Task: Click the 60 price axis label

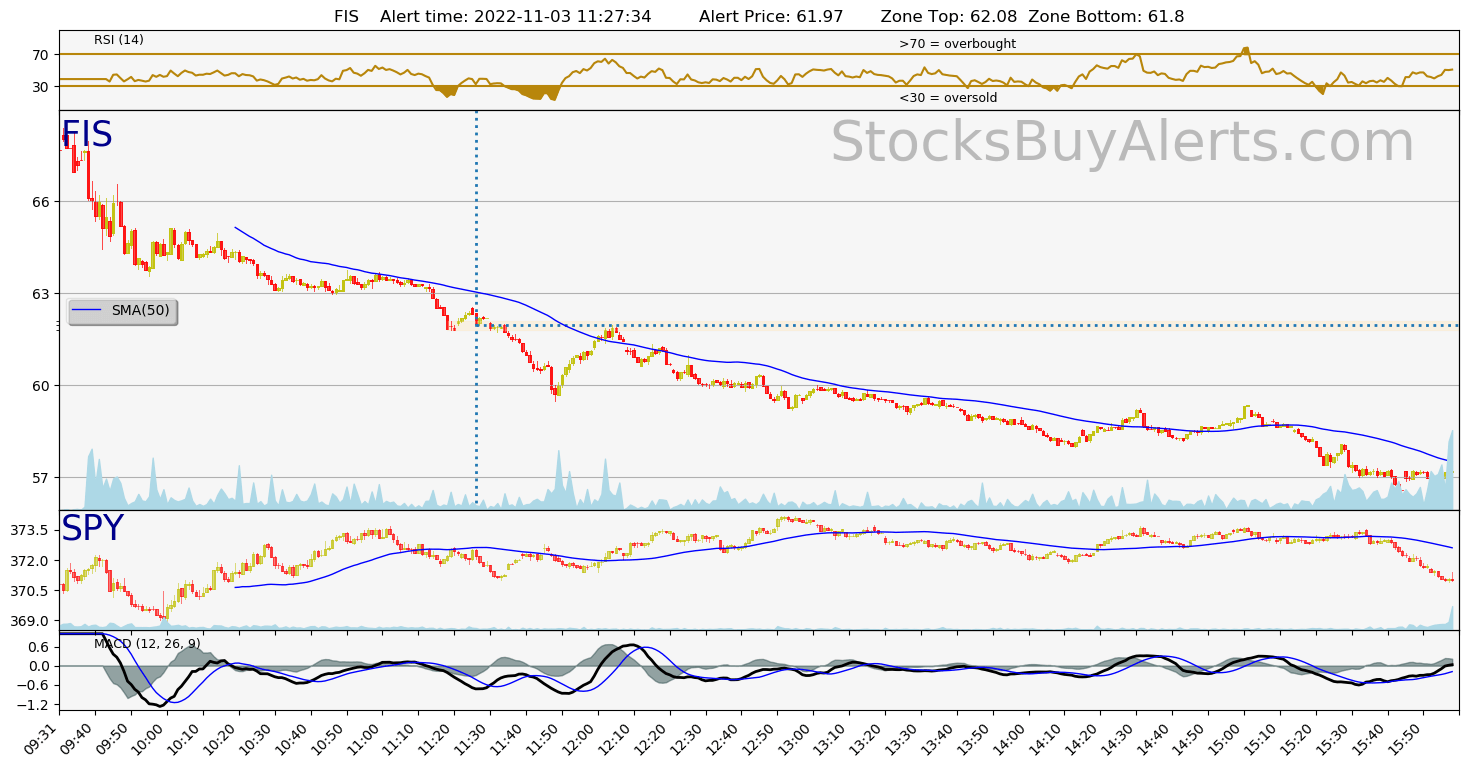Action: point(41,386)
